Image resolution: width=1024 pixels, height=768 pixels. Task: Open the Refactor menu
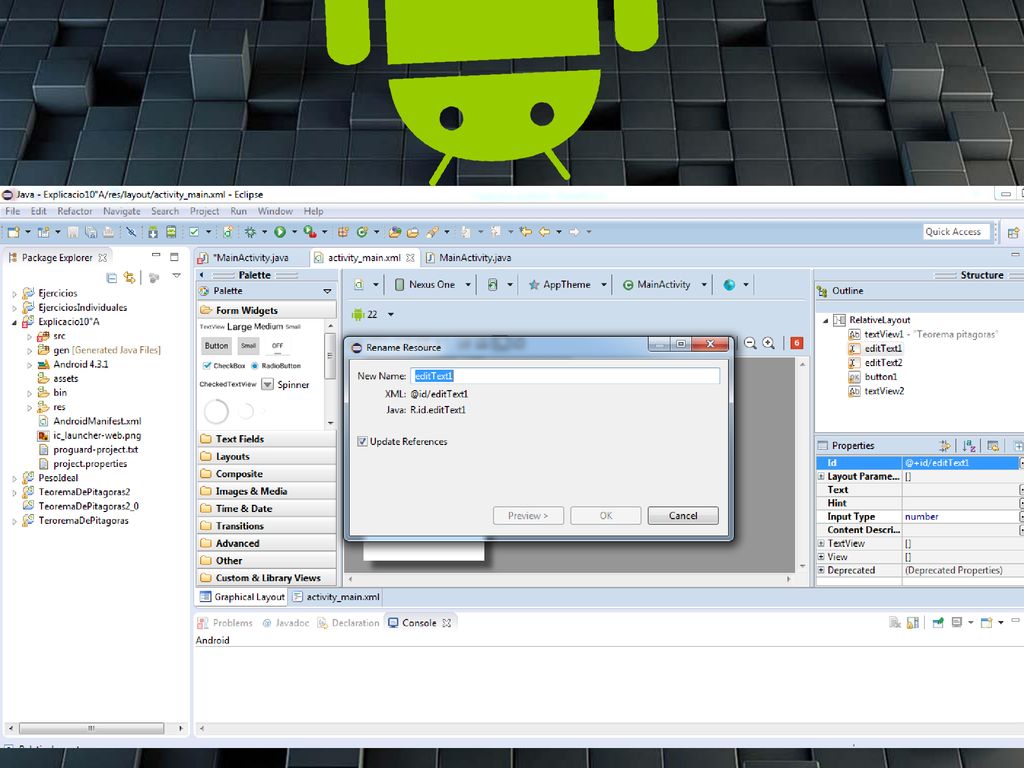(x=74, y=212)
